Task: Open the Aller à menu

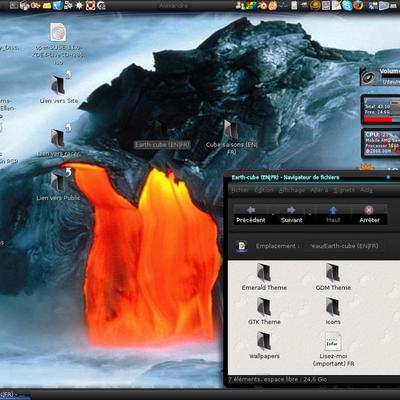Action: (319, 190)
